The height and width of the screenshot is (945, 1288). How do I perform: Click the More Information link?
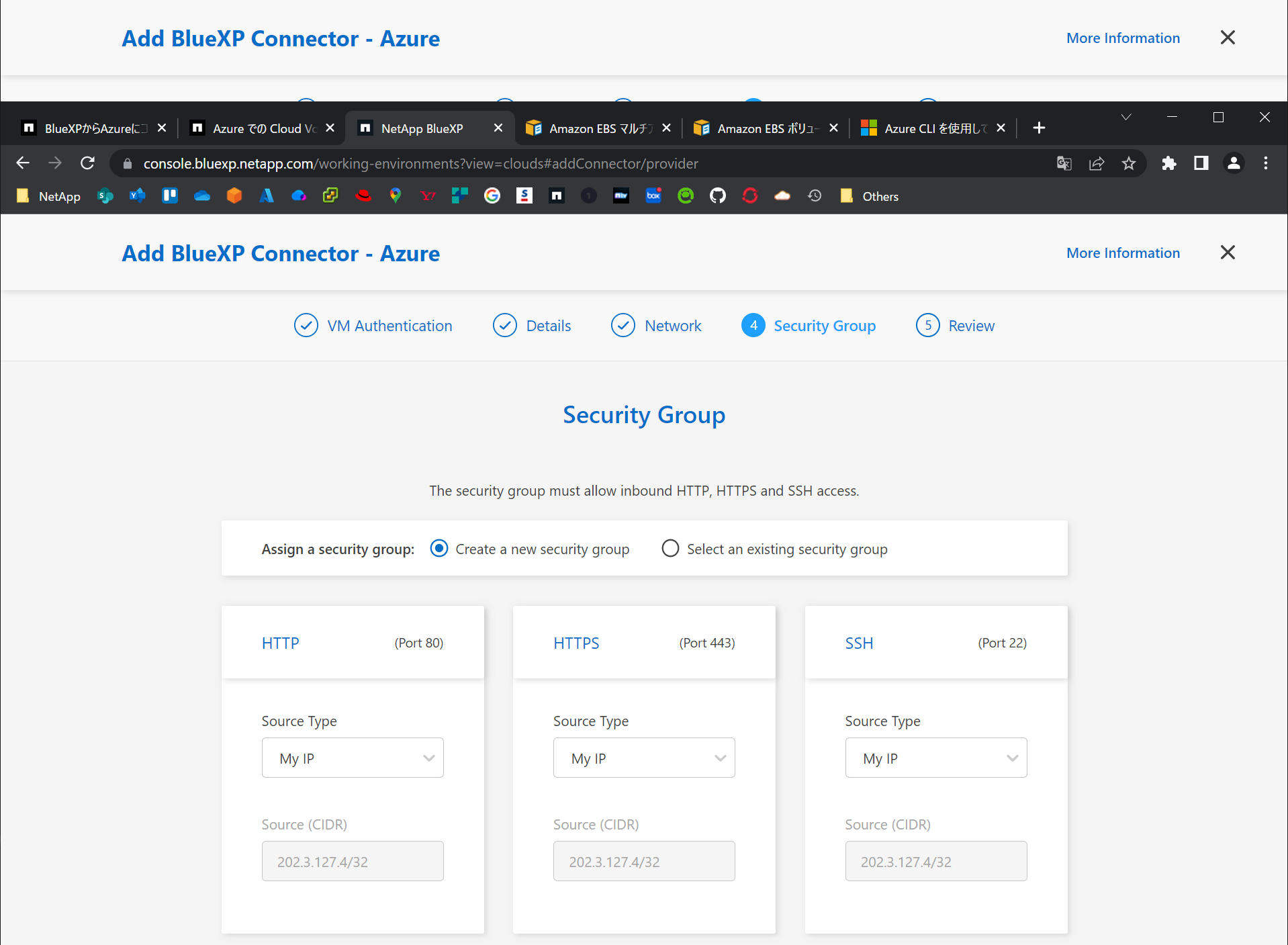tap(1122, 253)
